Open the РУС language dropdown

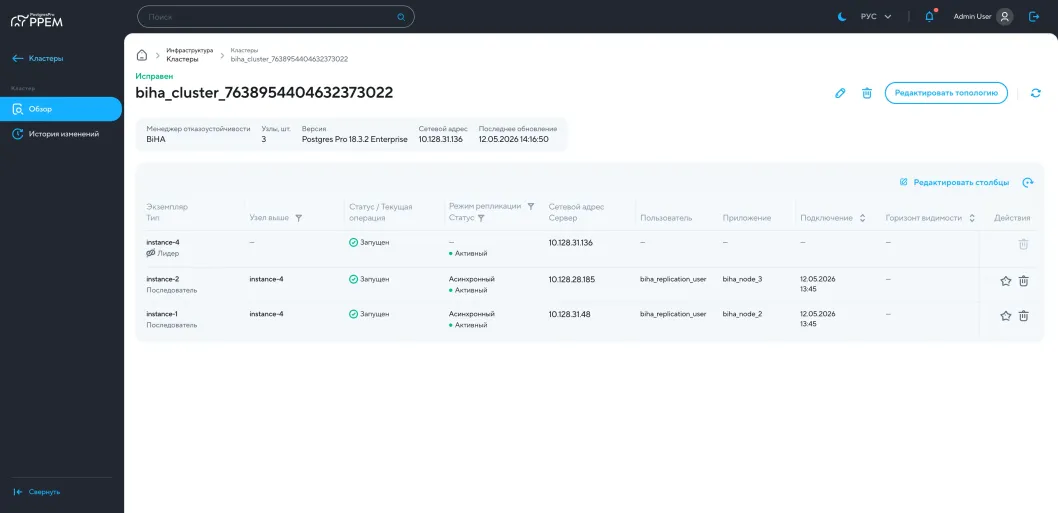[876, 17]
